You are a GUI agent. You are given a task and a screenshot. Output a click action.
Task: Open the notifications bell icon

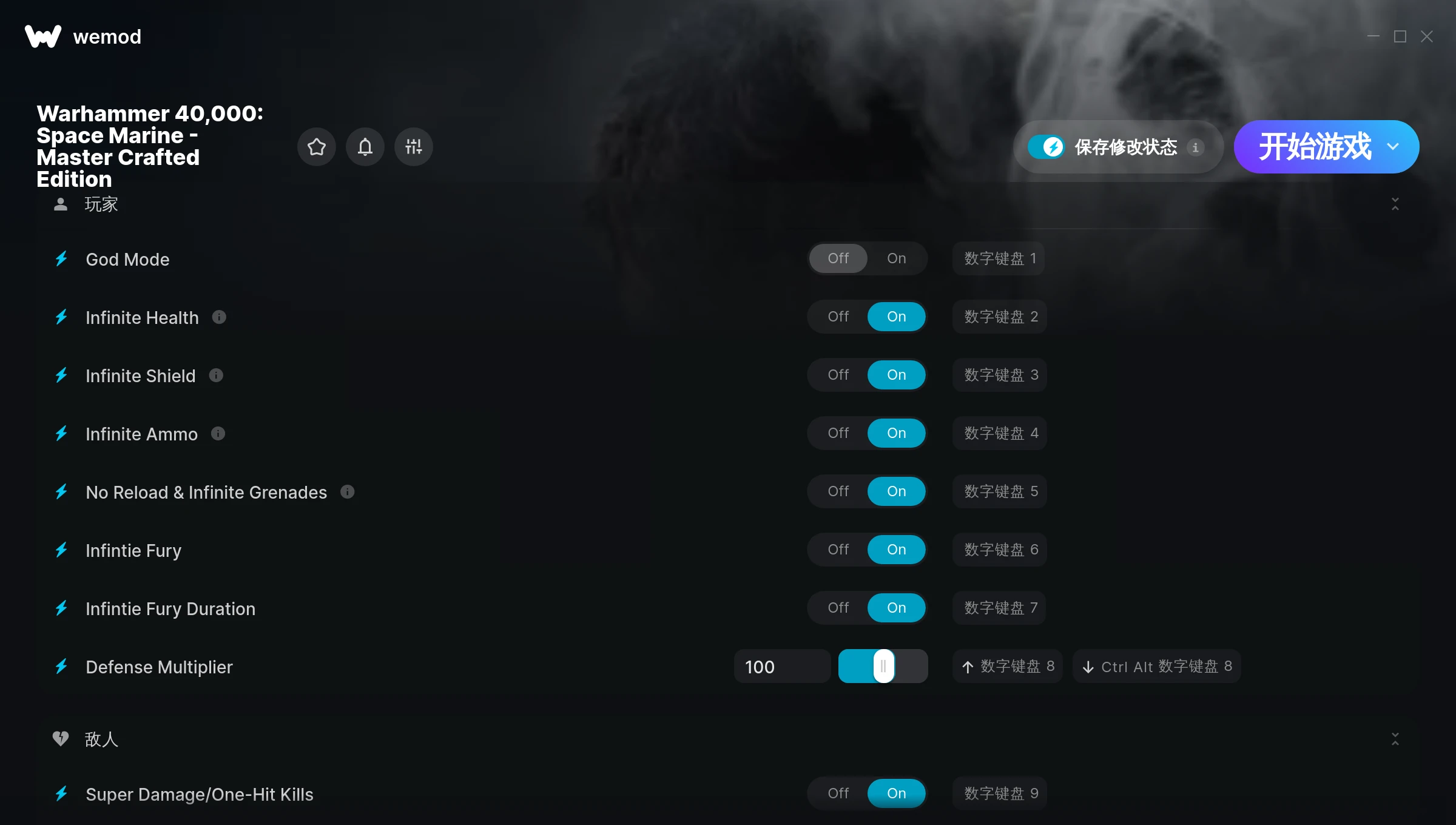pyautogui.click(x=365, y=147)
